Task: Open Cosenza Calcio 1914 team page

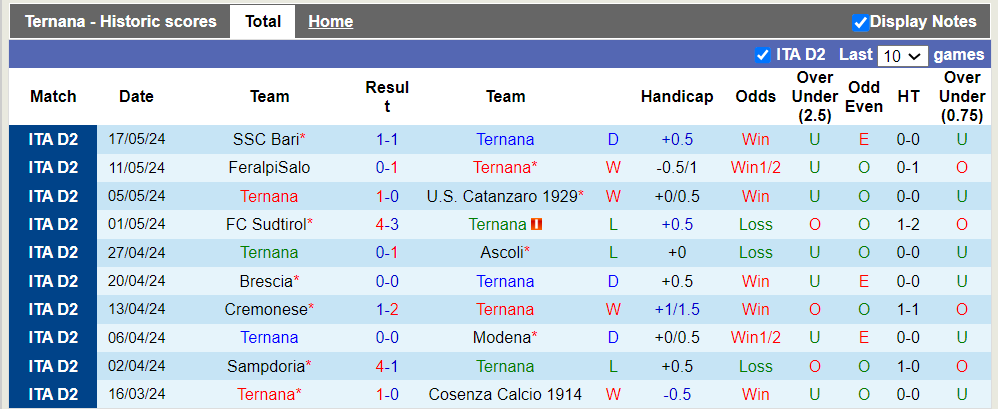Action: [505, 395]
